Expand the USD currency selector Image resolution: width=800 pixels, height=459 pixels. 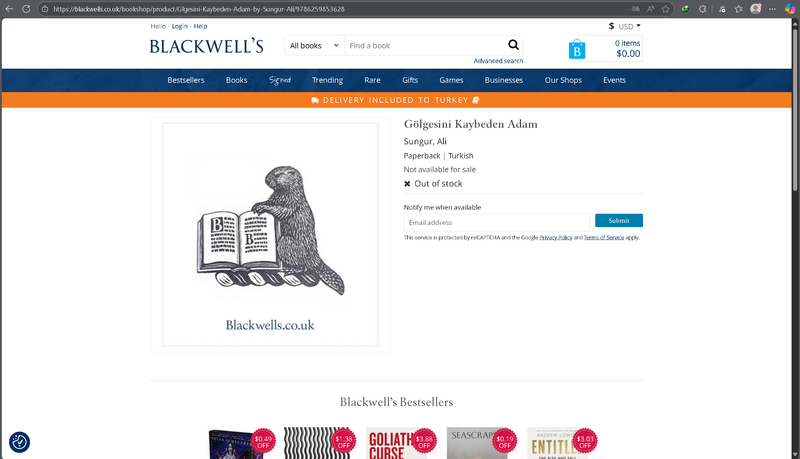point(624,26)
